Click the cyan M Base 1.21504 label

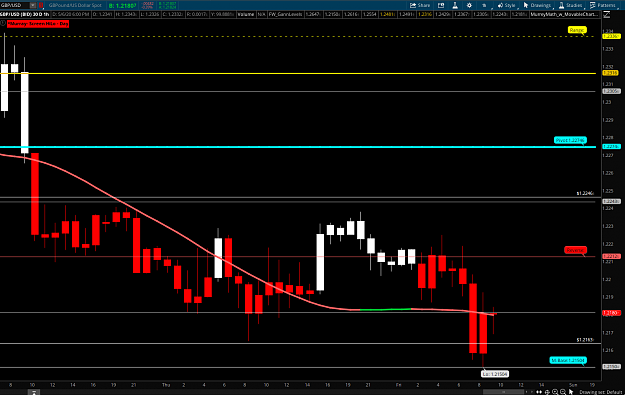click(x=568, y=360)
